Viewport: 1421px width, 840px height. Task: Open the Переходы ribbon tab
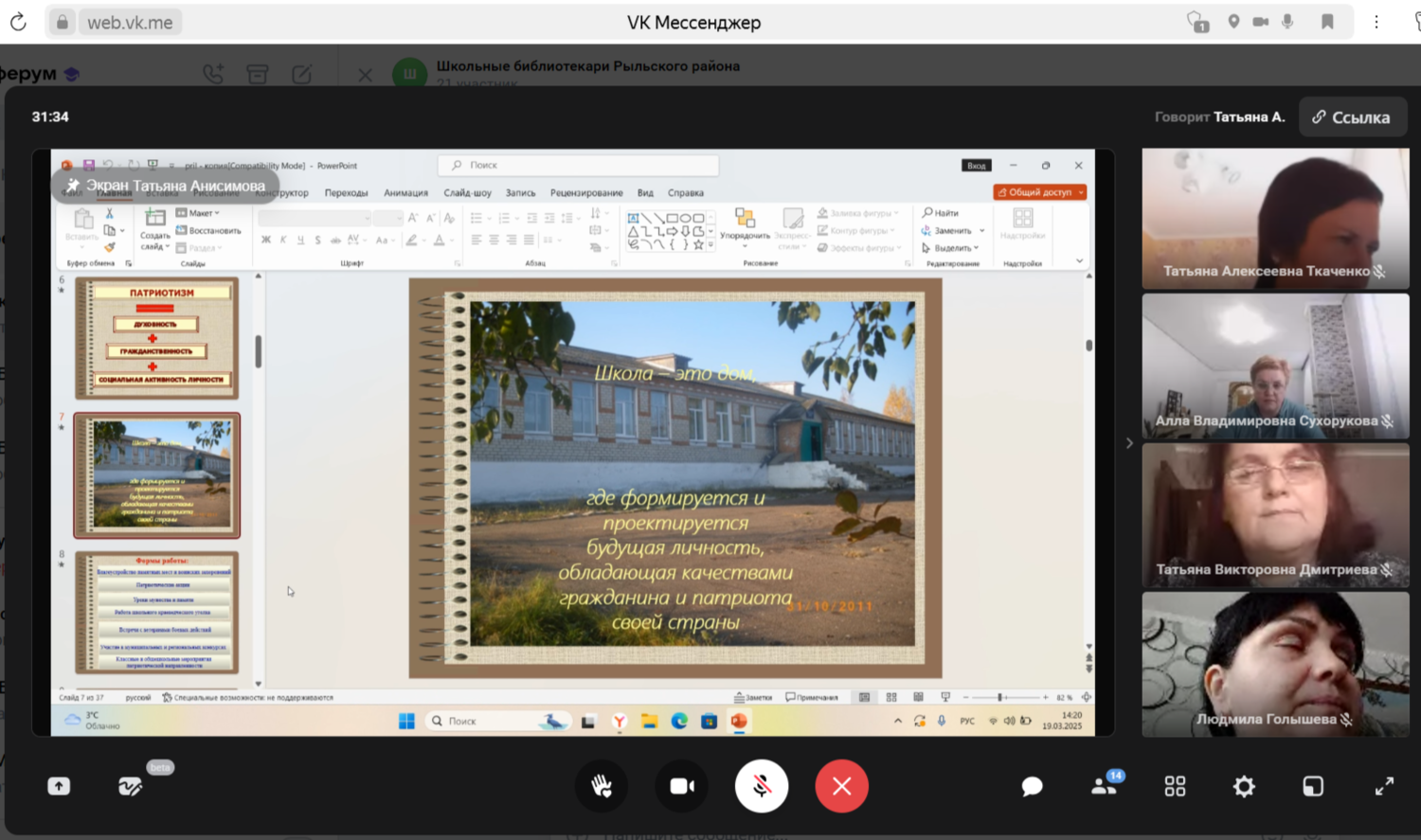(x=346, y=192)
